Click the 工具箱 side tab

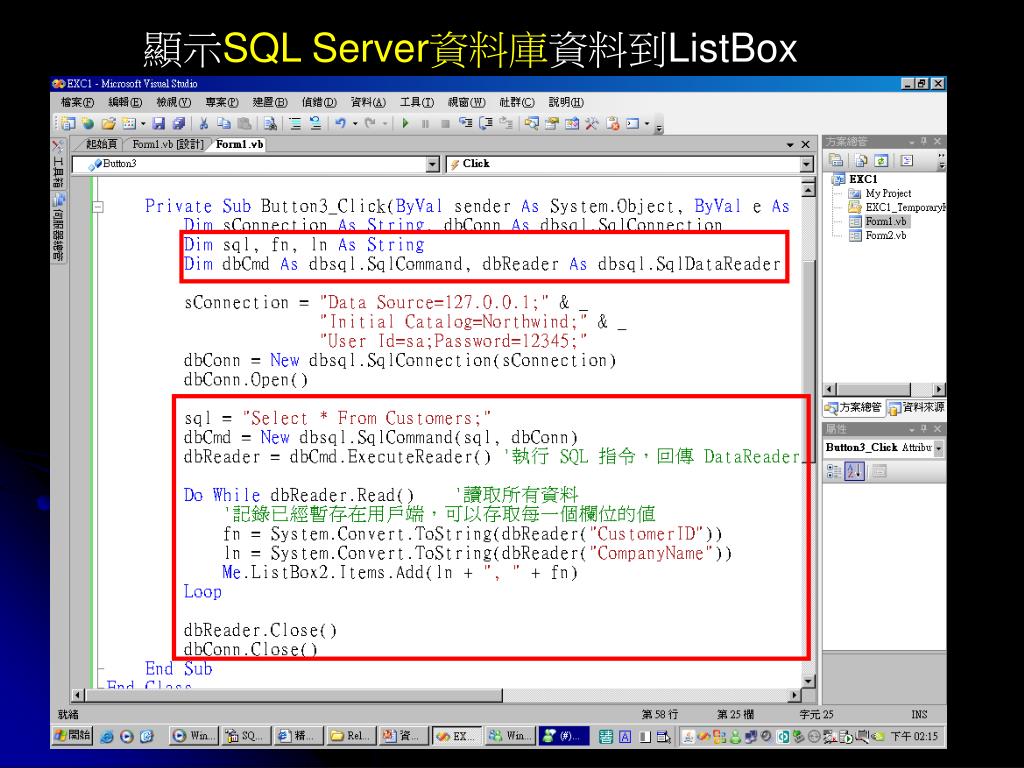[58, 166]
